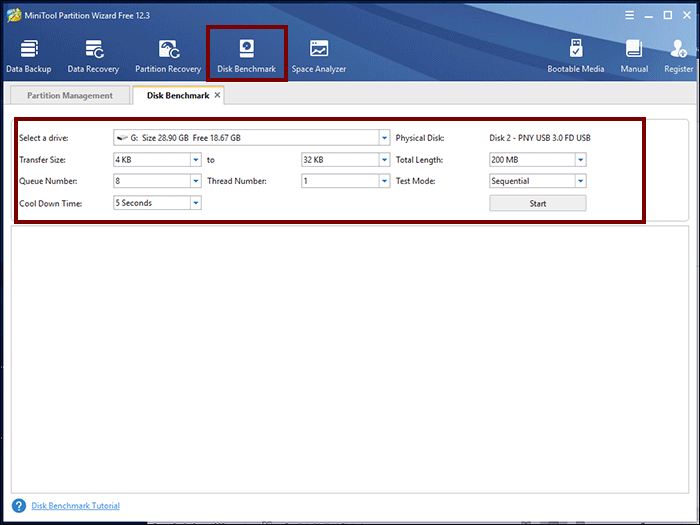
Task: Select the Disk Benchmark toolbar icon
Action: point(246,56)
